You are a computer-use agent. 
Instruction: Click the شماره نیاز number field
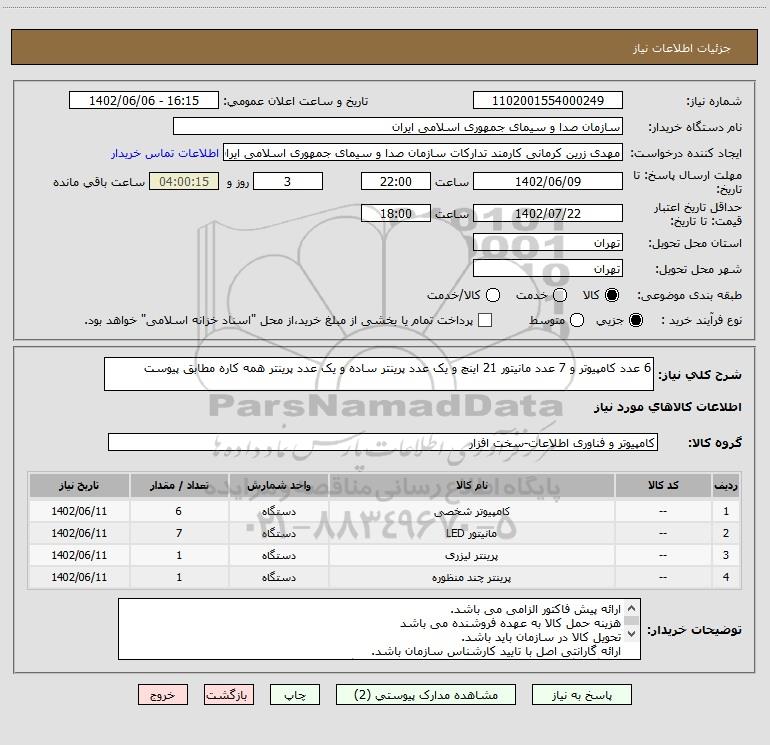(x=548, y=100)
